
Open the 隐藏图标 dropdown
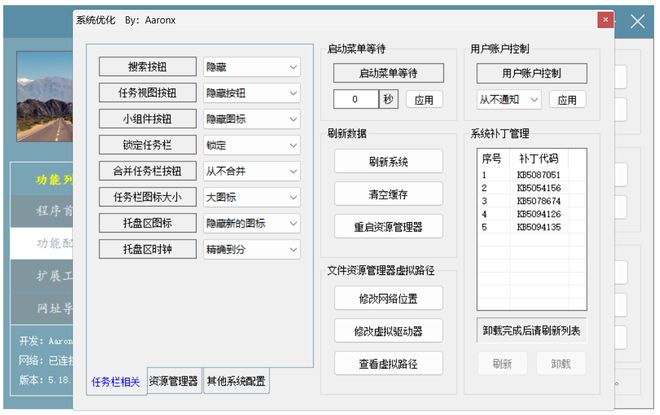click(x=252, y=119)
